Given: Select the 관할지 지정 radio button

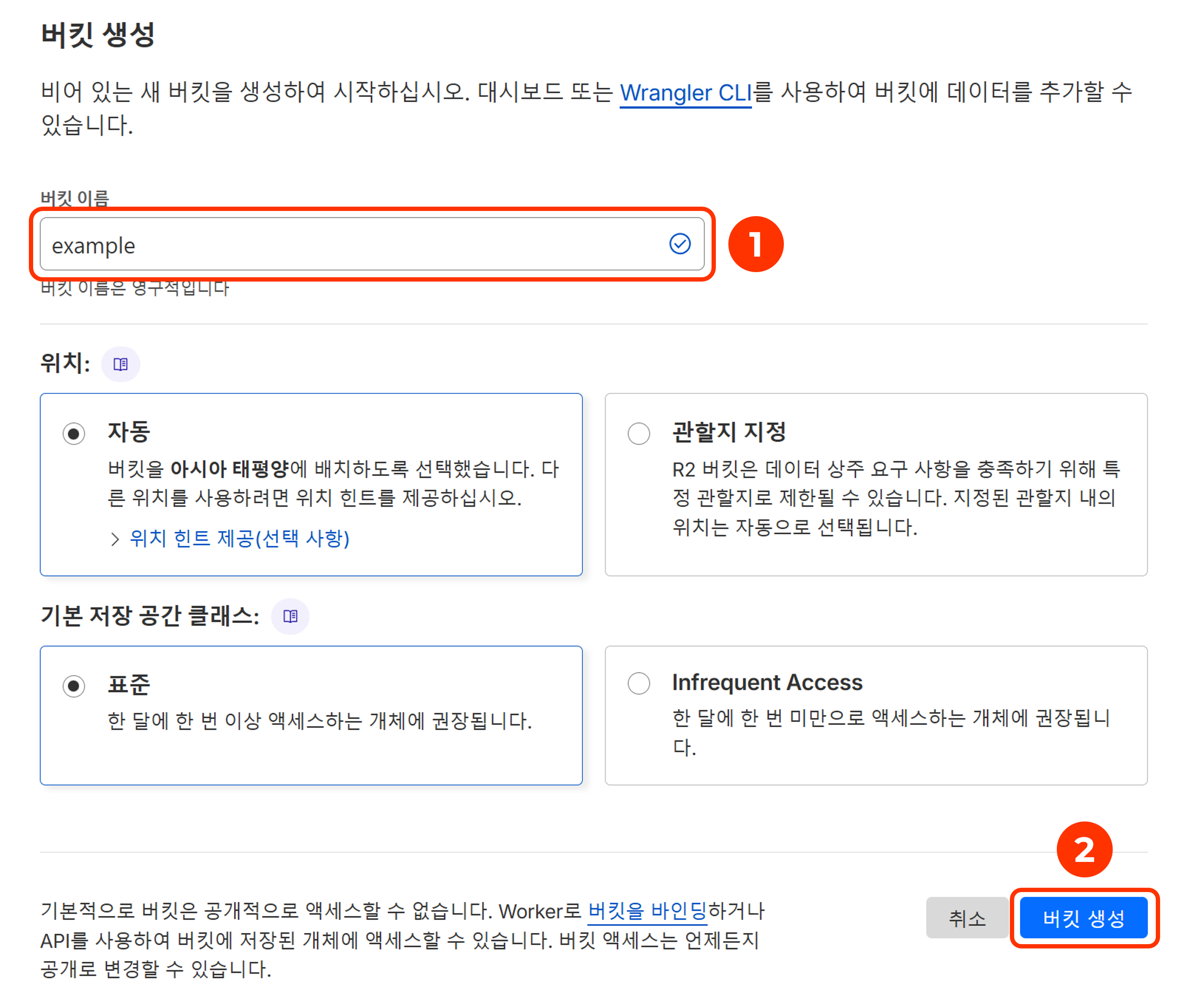Looking at the screenshot, I should 639,434.
